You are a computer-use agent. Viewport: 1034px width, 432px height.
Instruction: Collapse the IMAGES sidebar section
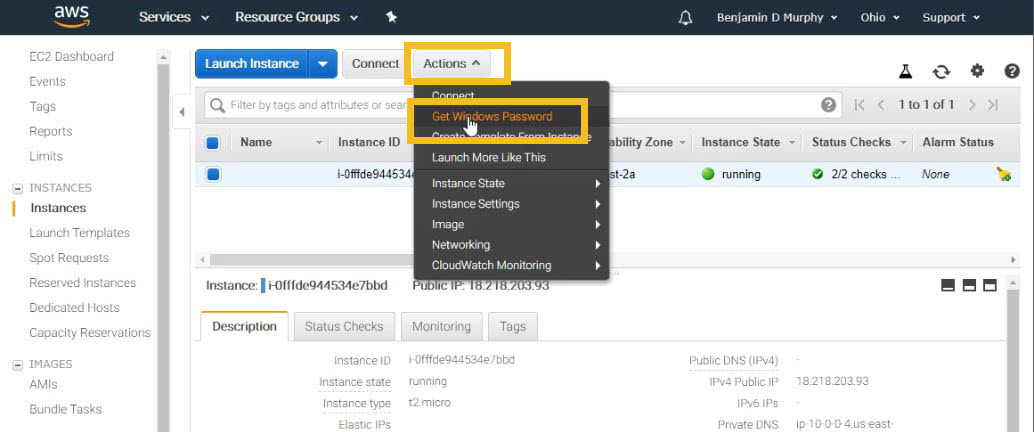[x=18, y=364]
